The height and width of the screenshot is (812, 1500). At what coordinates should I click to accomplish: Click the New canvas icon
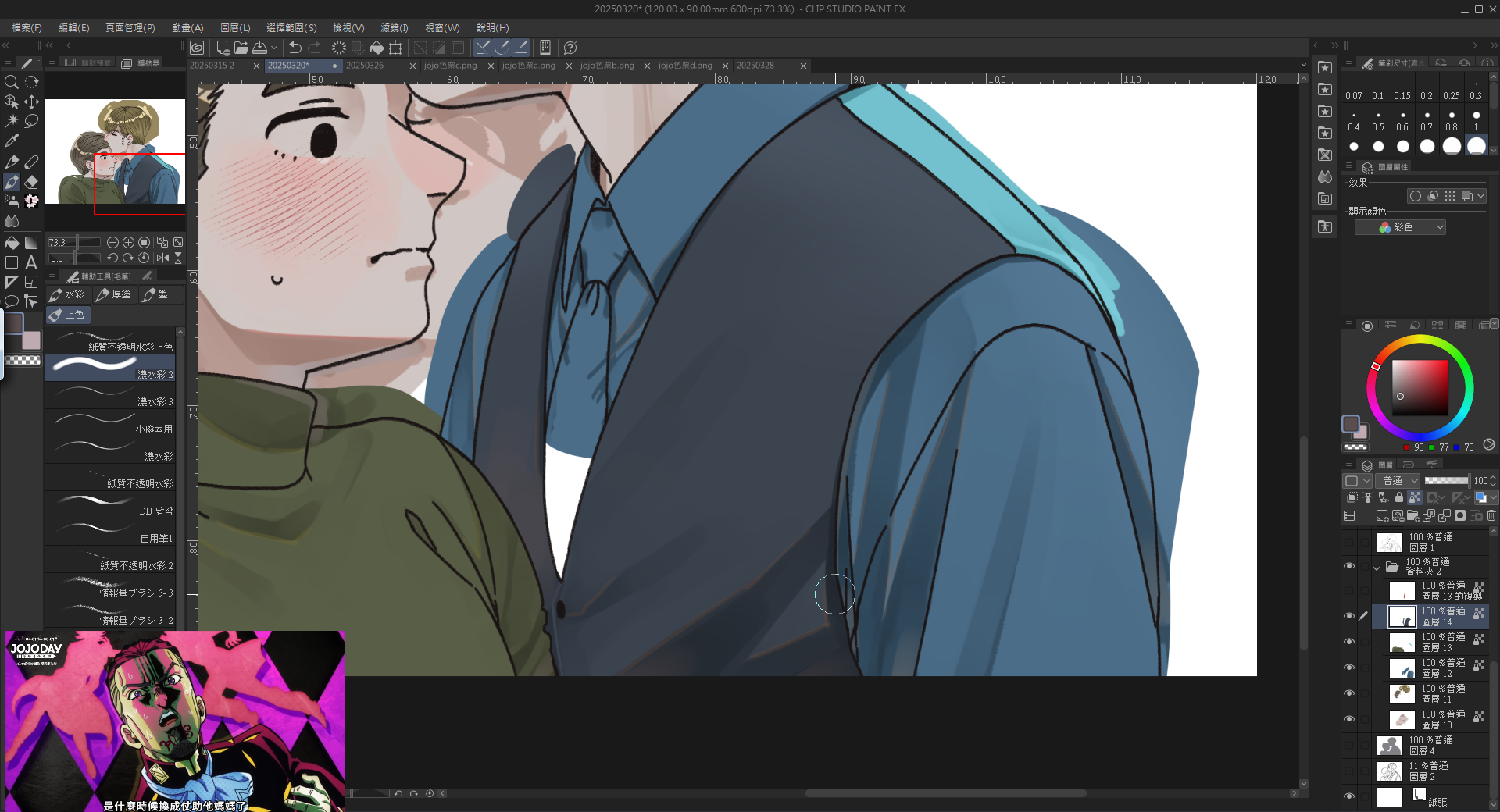(x=223, y=48)
